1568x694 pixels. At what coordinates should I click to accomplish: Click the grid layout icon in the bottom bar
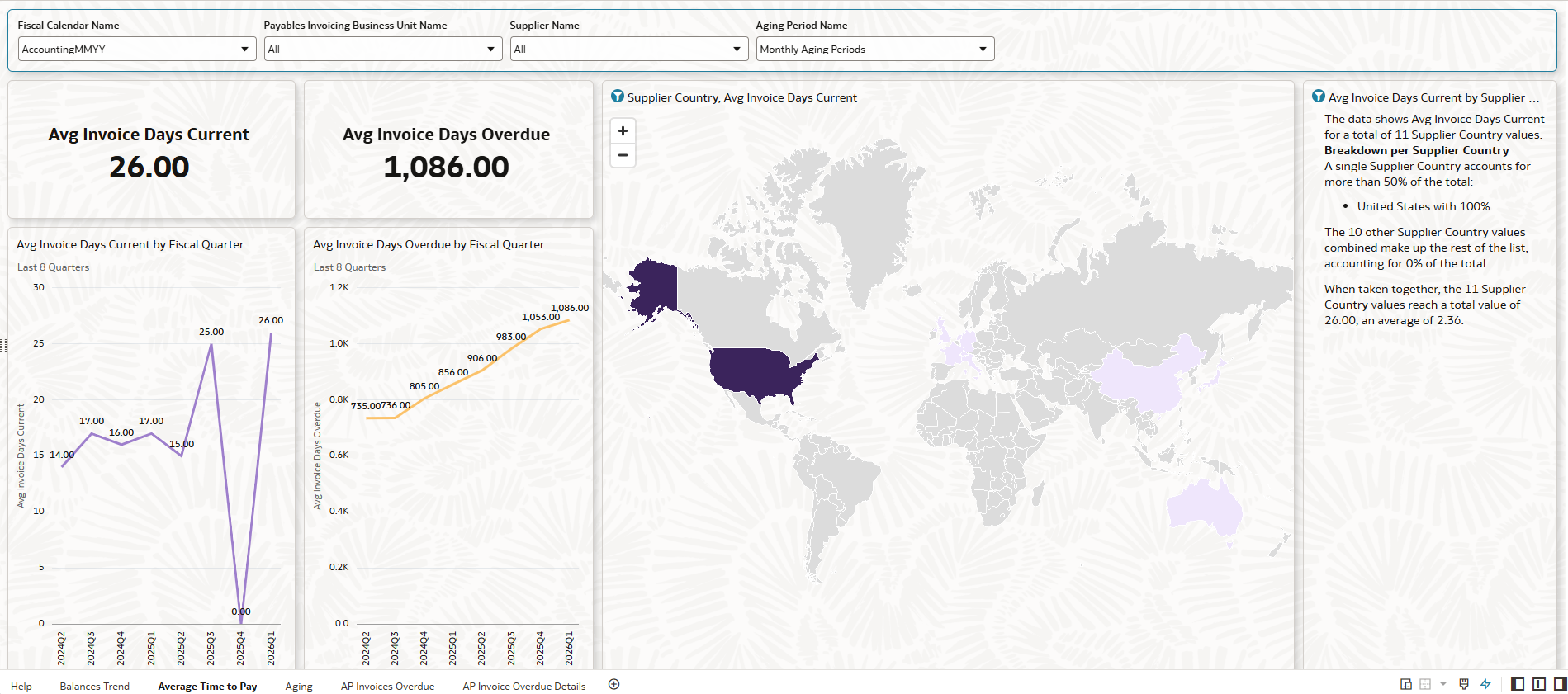click(1425, 684)
